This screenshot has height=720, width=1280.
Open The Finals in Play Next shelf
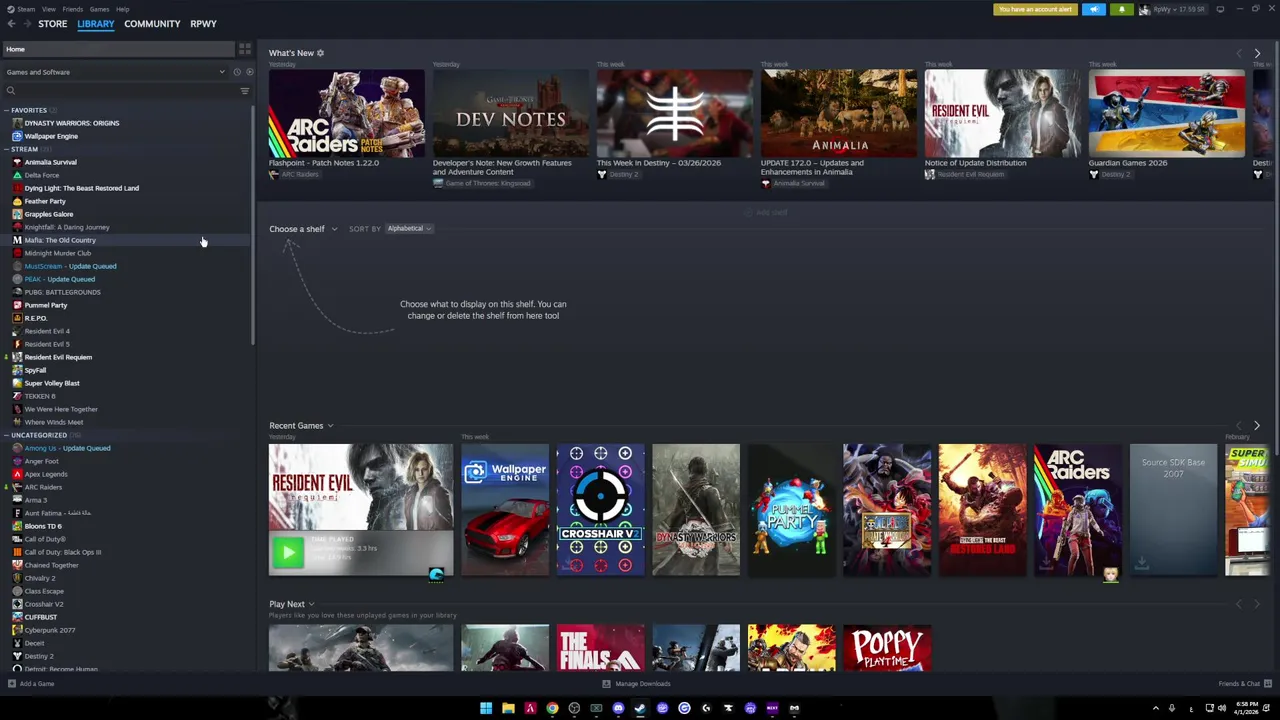pyautogui.click(x=600, y=648)
